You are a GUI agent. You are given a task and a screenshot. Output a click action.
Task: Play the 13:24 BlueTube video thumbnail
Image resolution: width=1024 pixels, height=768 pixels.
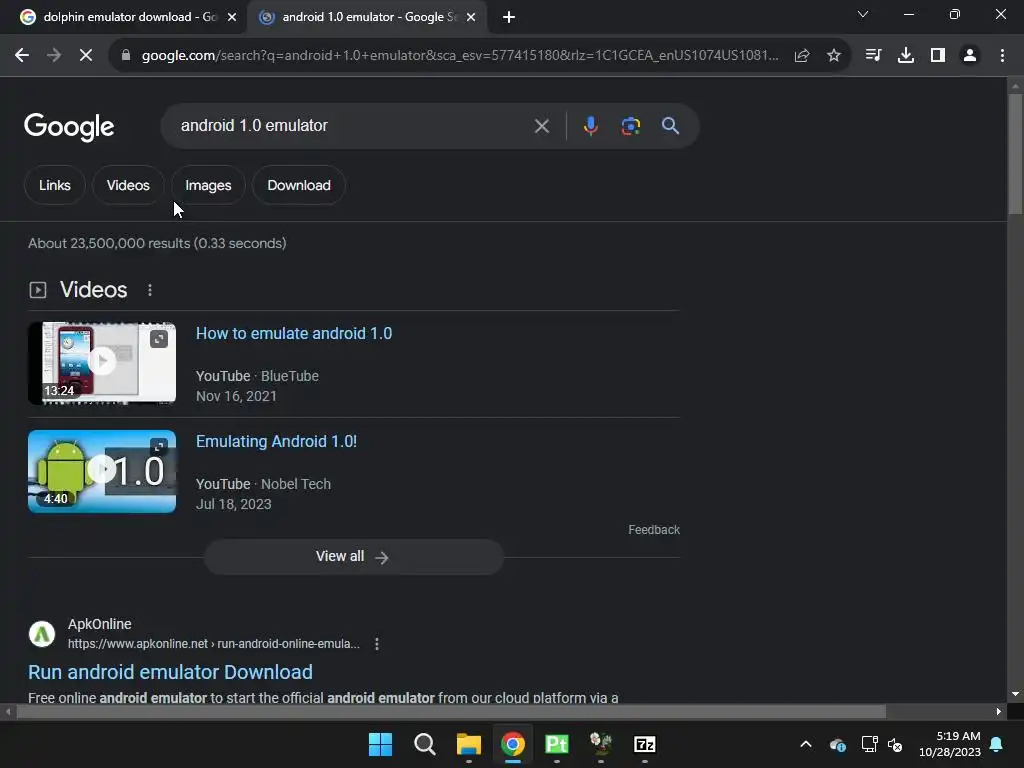point(102,363)
